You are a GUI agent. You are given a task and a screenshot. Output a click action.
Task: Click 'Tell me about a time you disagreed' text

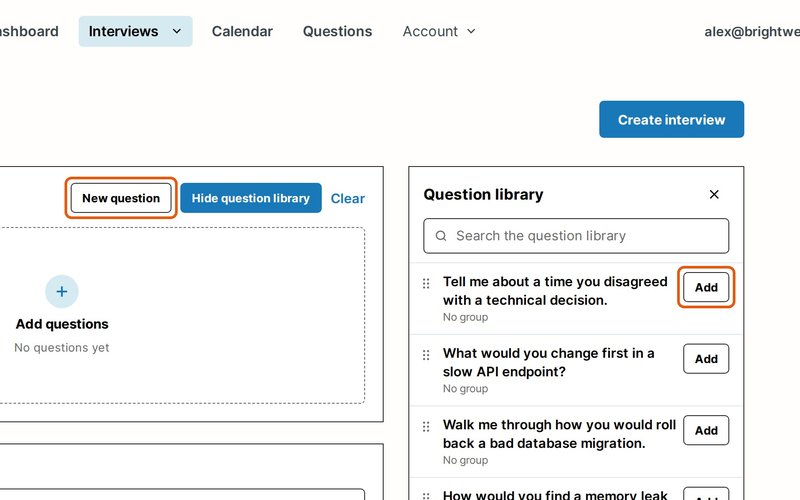[x=555, y=291]
